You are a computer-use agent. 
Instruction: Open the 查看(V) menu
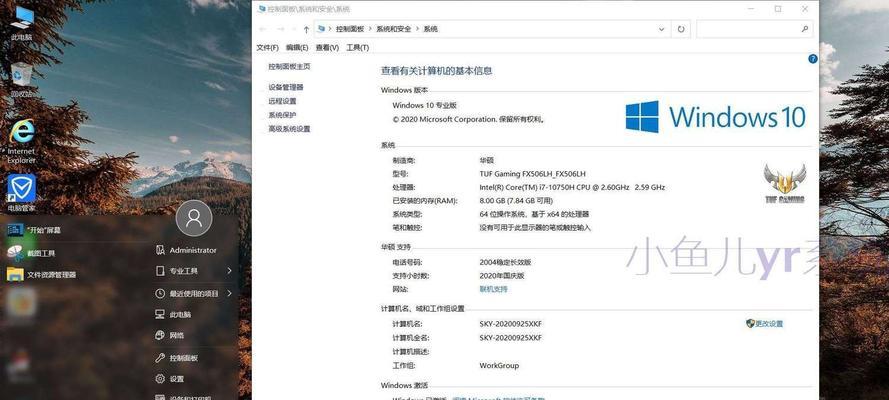[327, 48]
